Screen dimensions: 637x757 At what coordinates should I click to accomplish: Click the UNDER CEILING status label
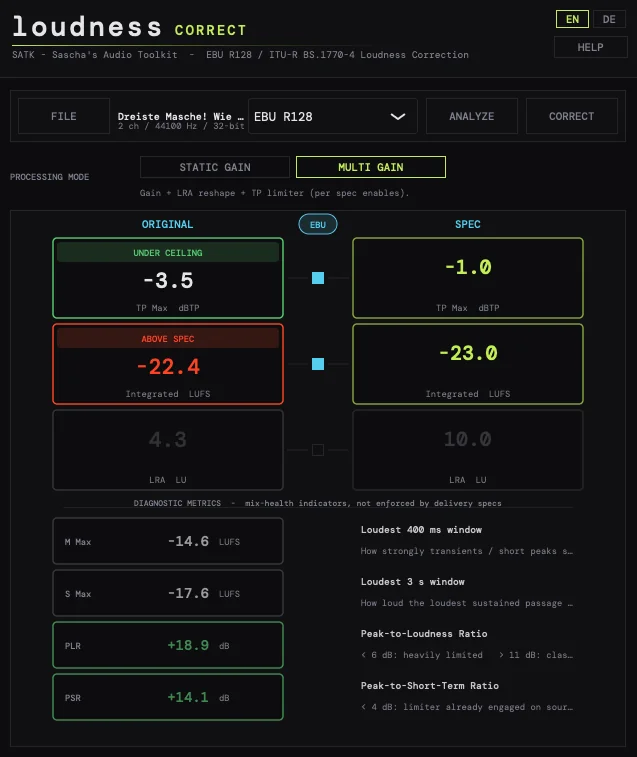(x=168, y=253)
